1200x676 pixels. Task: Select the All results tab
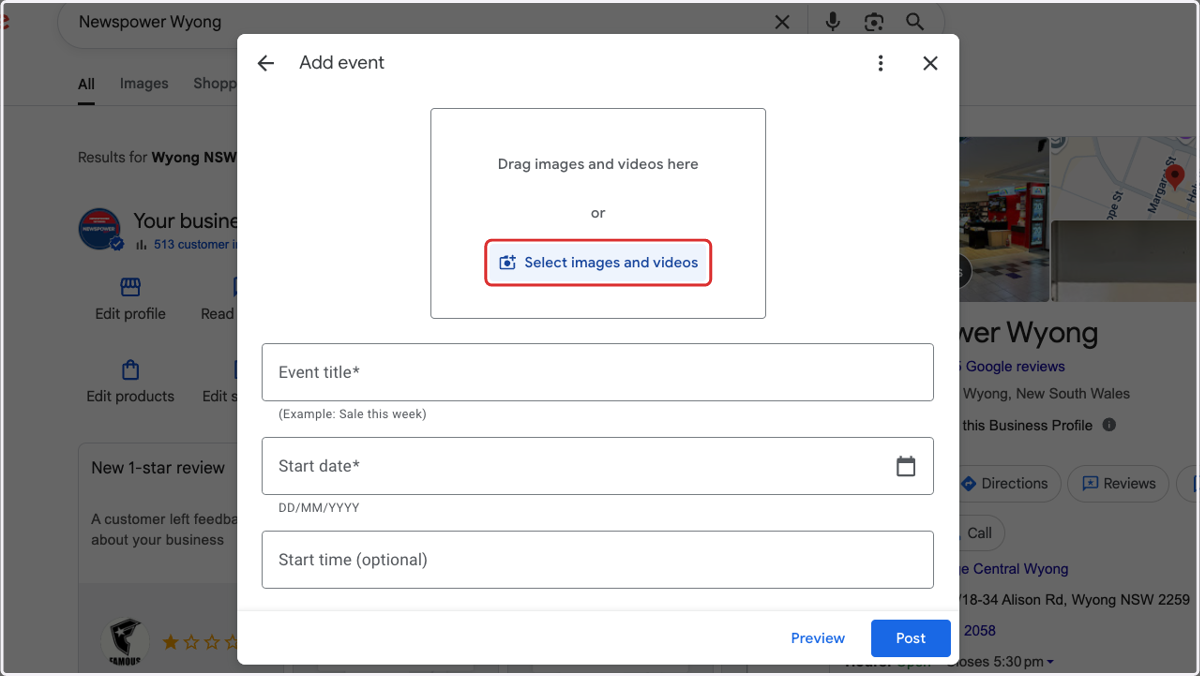[87, 84]
